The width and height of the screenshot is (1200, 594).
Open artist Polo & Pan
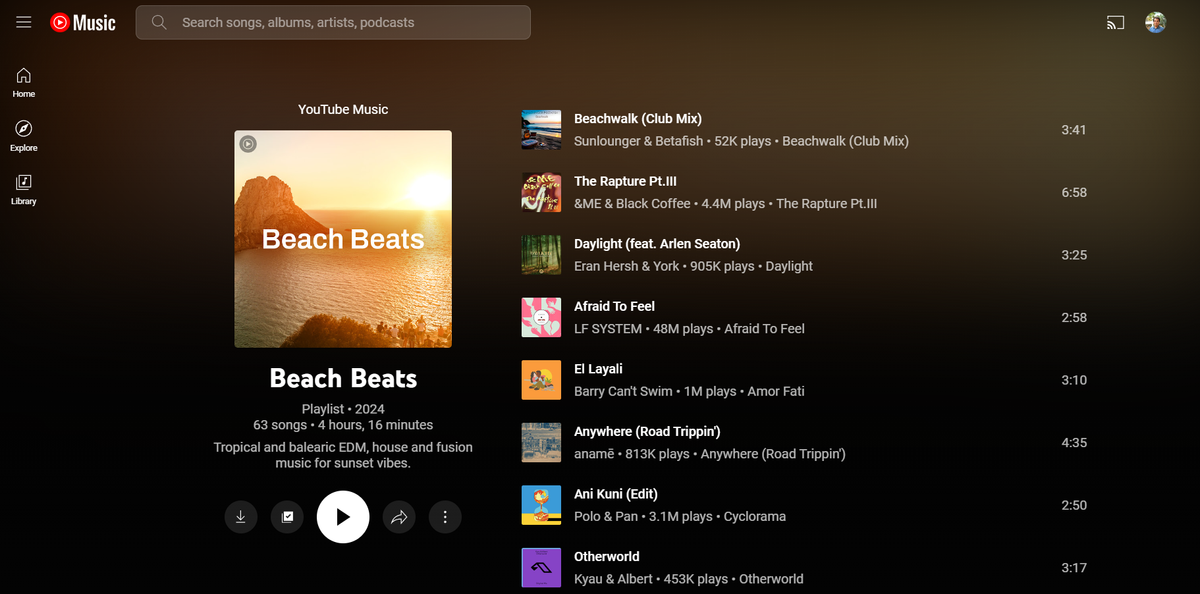click(x=607, y=517)
